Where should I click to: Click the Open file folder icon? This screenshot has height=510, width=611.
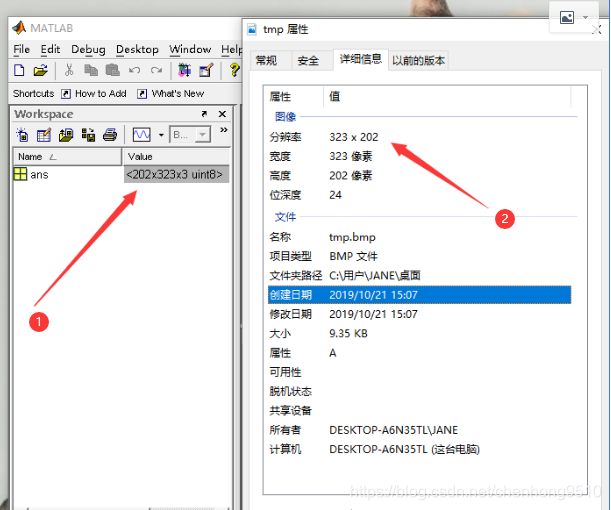(40, 70)
